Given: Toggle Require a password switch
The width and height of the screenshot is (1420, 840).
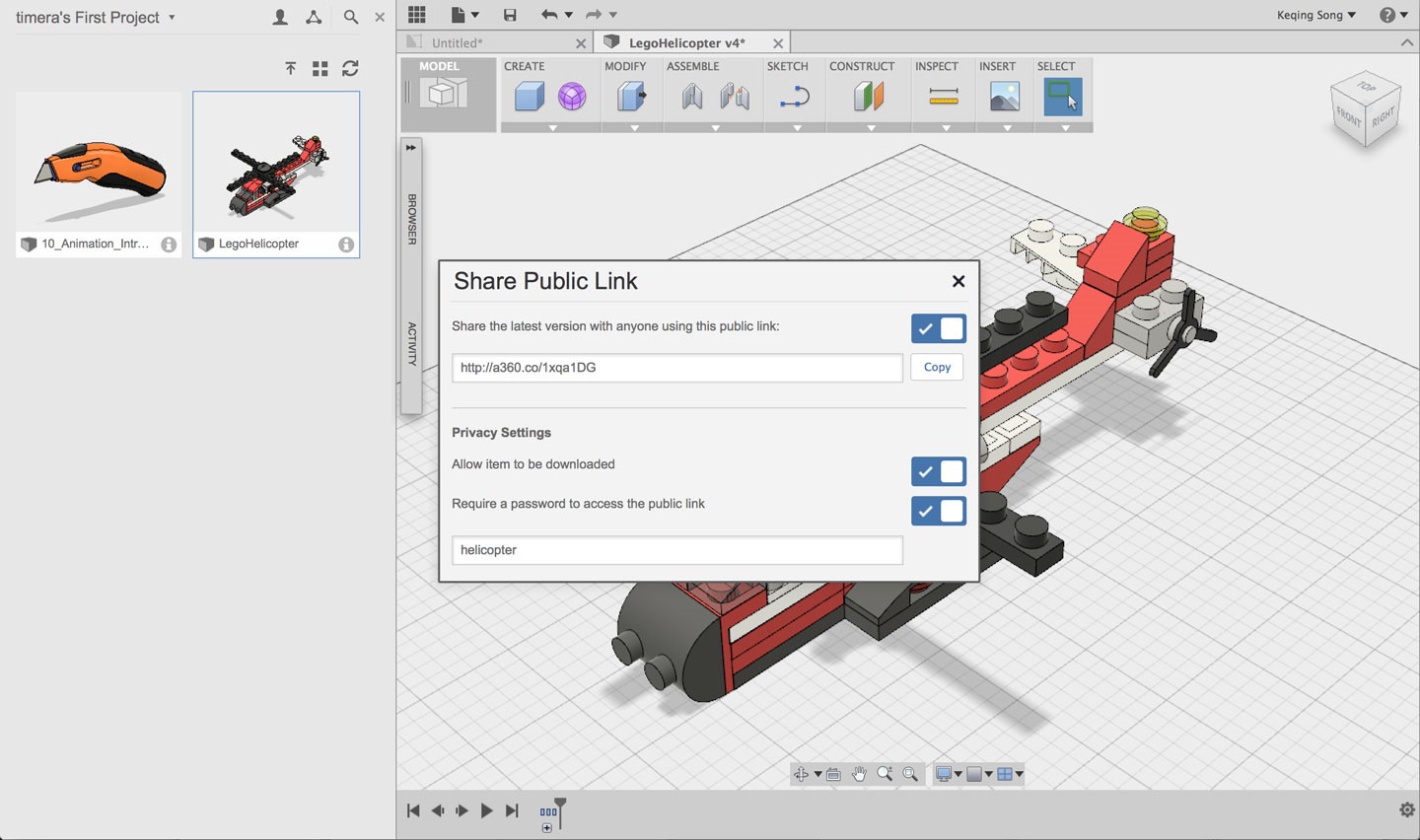Looking at the screenshot, I should tap(939, 511).
